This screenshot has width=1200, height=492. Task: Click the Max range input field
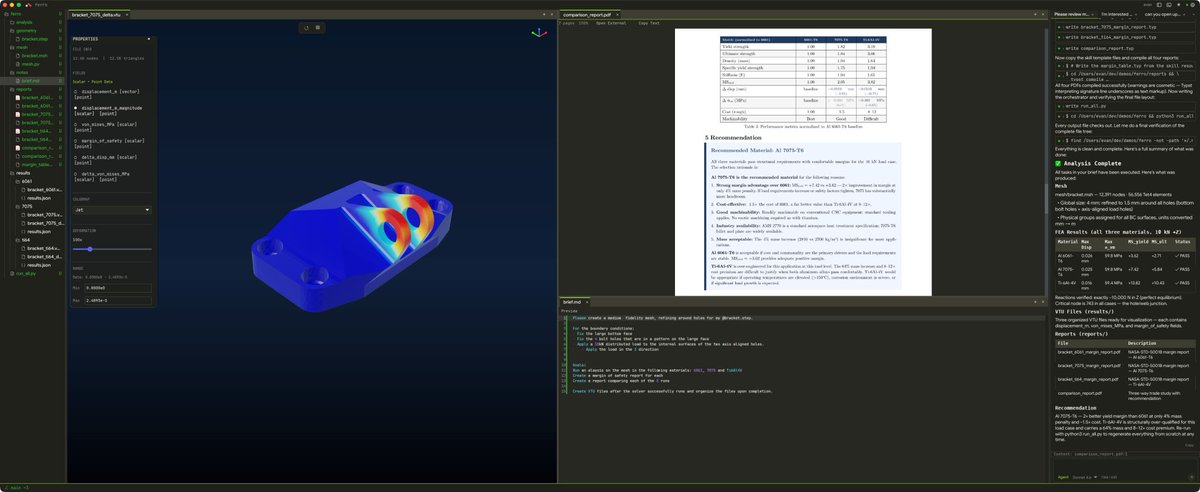[118, 300]
